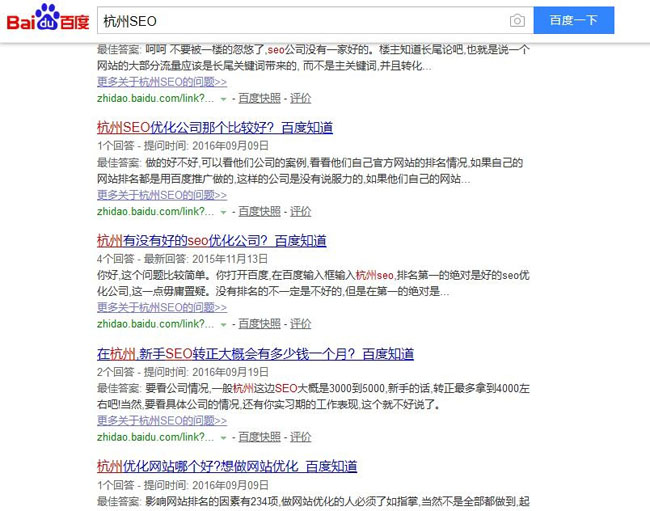Click zhidao.baidu.com URL under 杭州有没有好的seo优化公司

coord(155,324)
